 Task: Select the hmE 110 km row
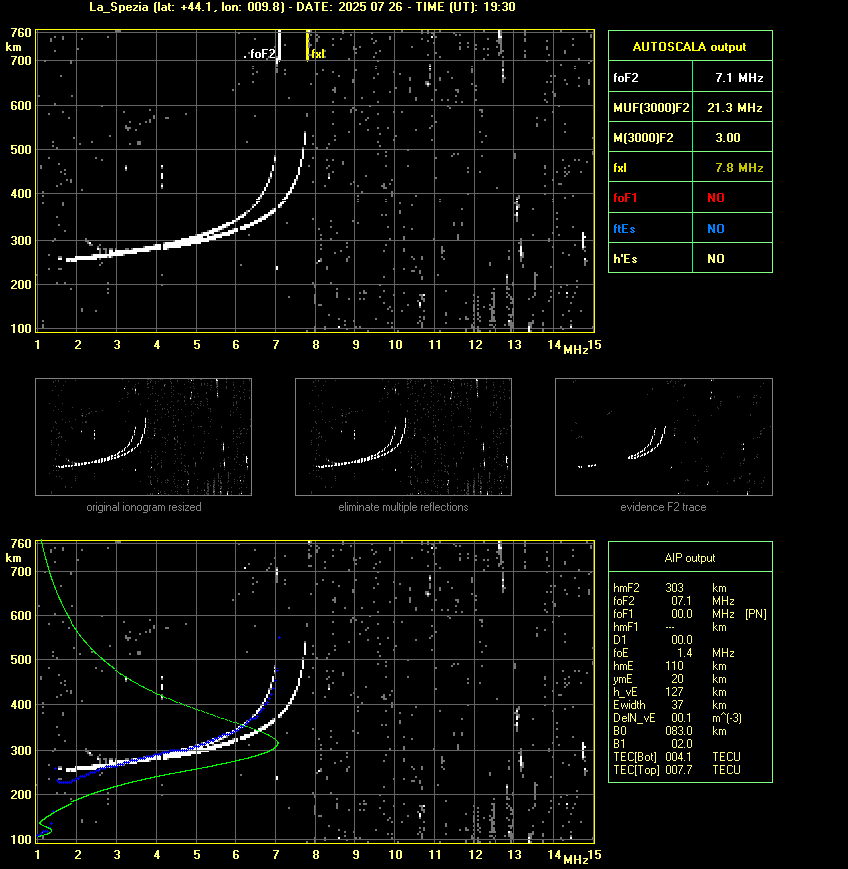670,666
